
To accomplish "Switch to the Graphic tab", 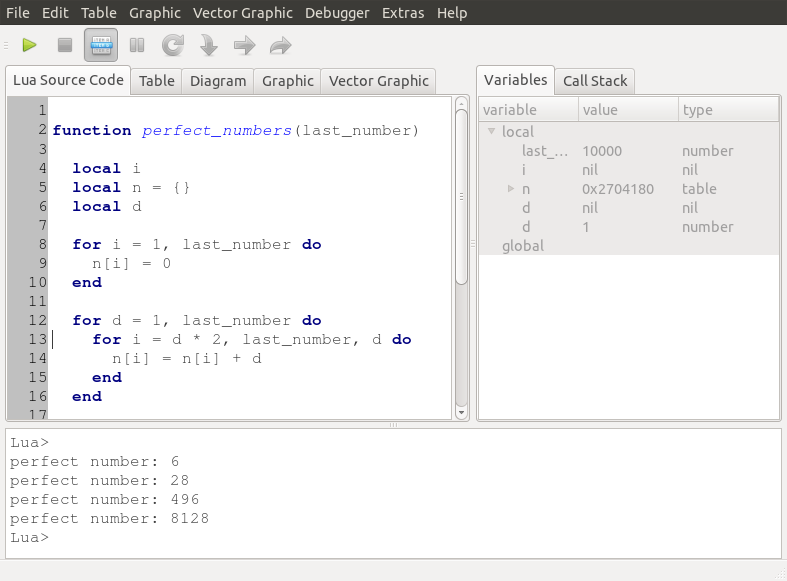I will point(288,81).
